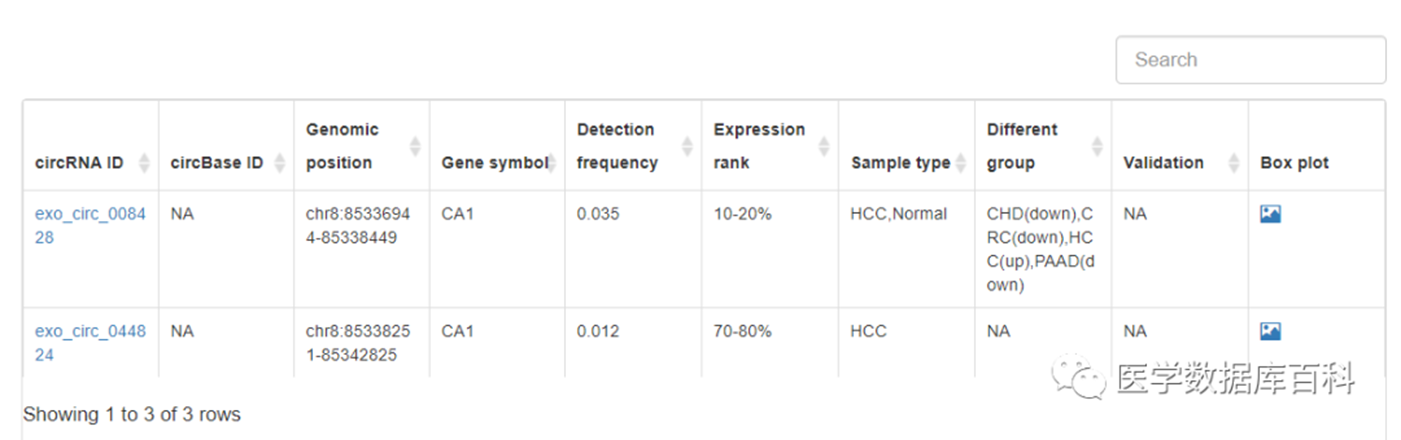
Task: Select the Box plot column header
Action: (1294, 162)
